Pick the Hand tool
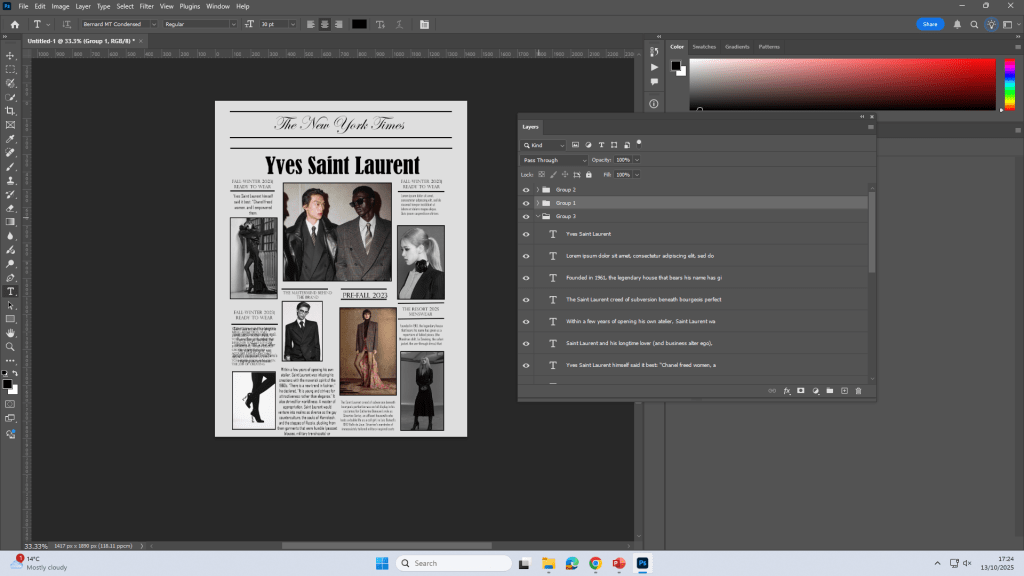The image size is (1024, 576). [11, 333]
